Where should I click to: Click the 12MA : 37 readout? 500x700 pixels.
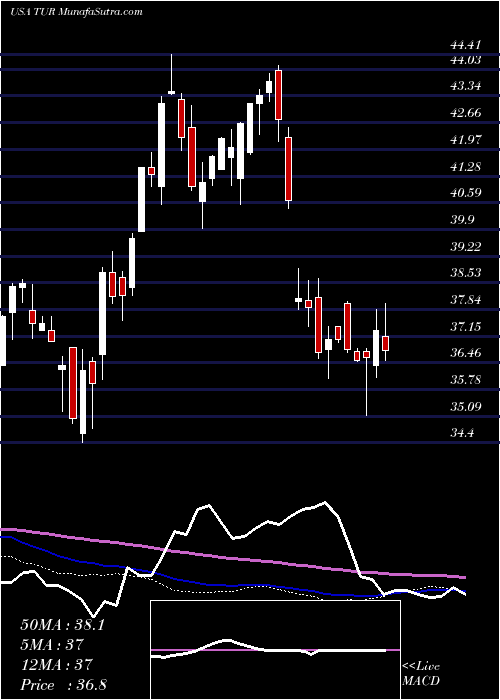click(x=56, y=664)
